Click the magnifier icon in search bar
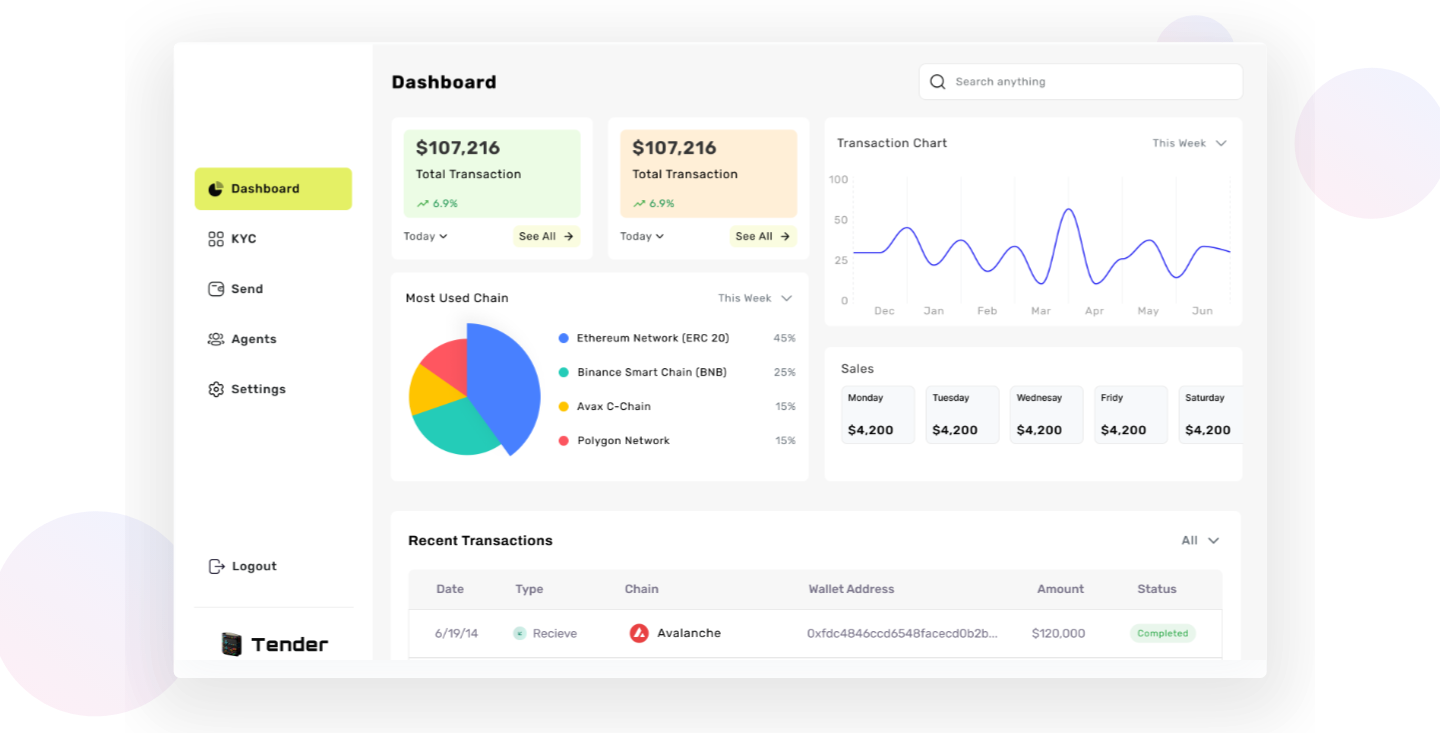Viewport: 1440px width, 752px height. pyautogui.click(x=937, y=82)
